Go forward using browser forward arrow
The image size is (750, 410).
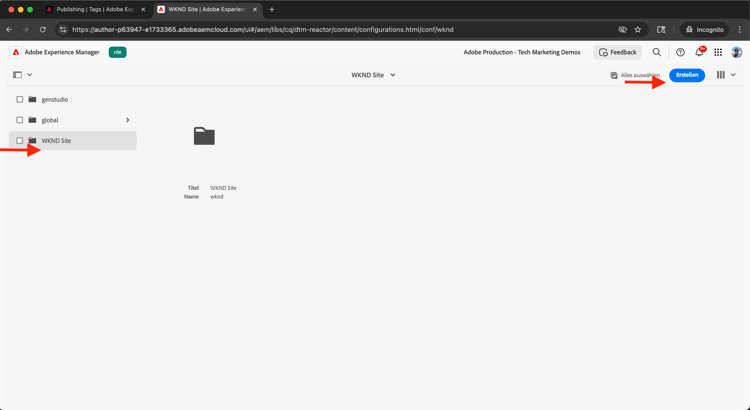coord(26,30)
